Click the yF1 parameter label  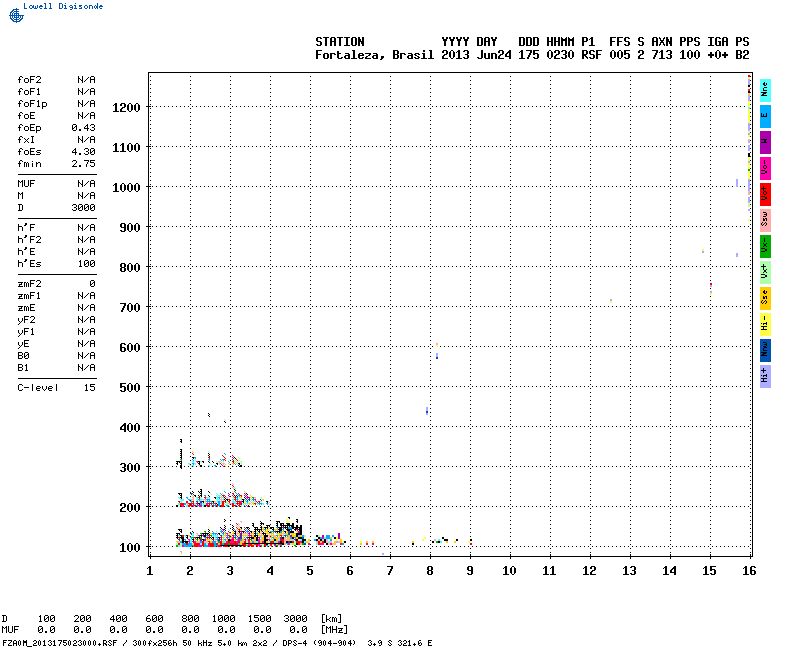26,332
